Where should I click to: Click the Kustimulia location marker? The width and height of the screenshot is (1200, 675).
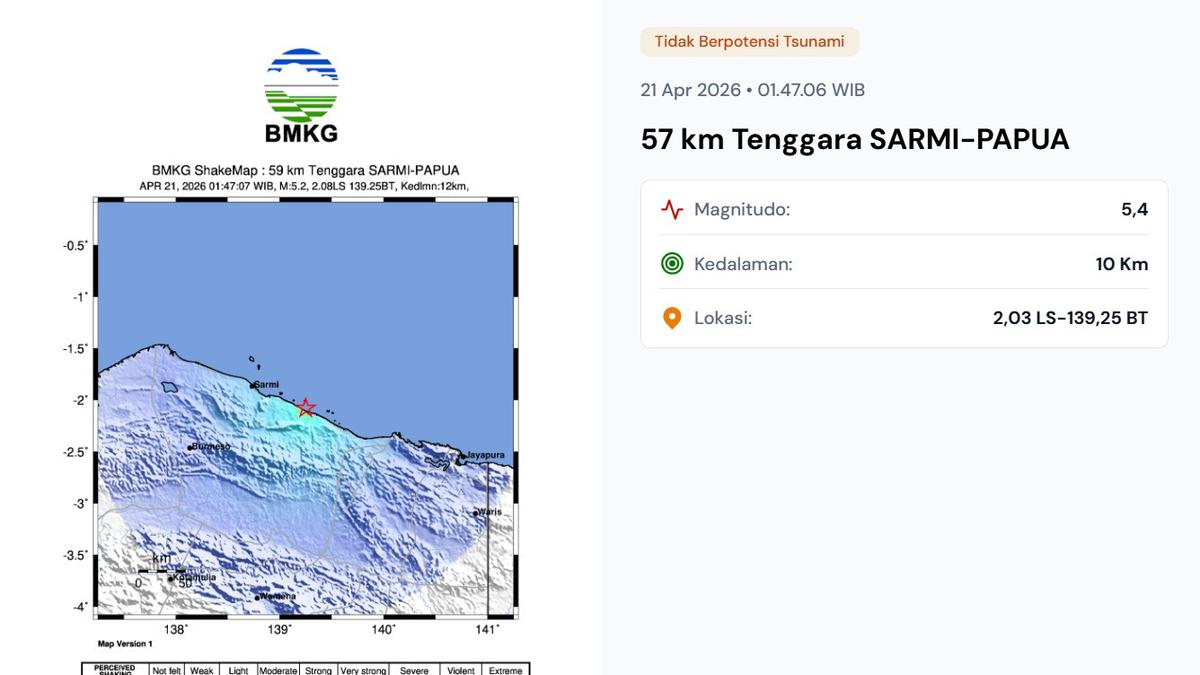click(172, 578)
